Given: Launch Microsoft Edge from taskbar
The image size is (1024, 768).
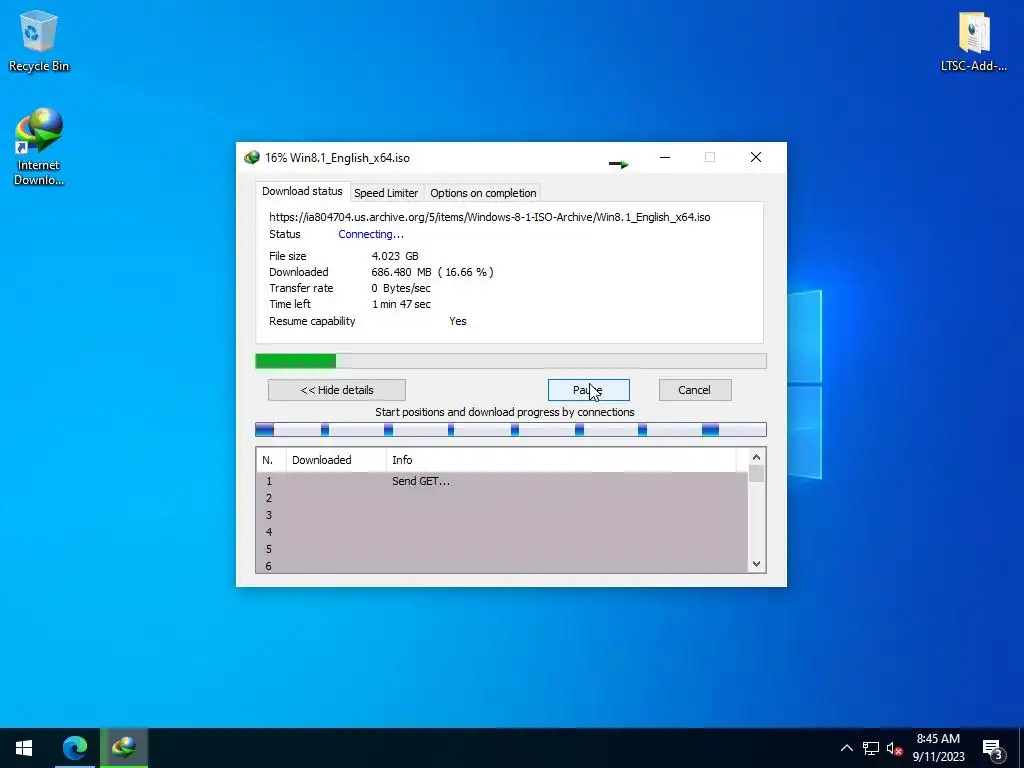Looking at the screenshot, I should pyautogui.click(x=74, y=748).
